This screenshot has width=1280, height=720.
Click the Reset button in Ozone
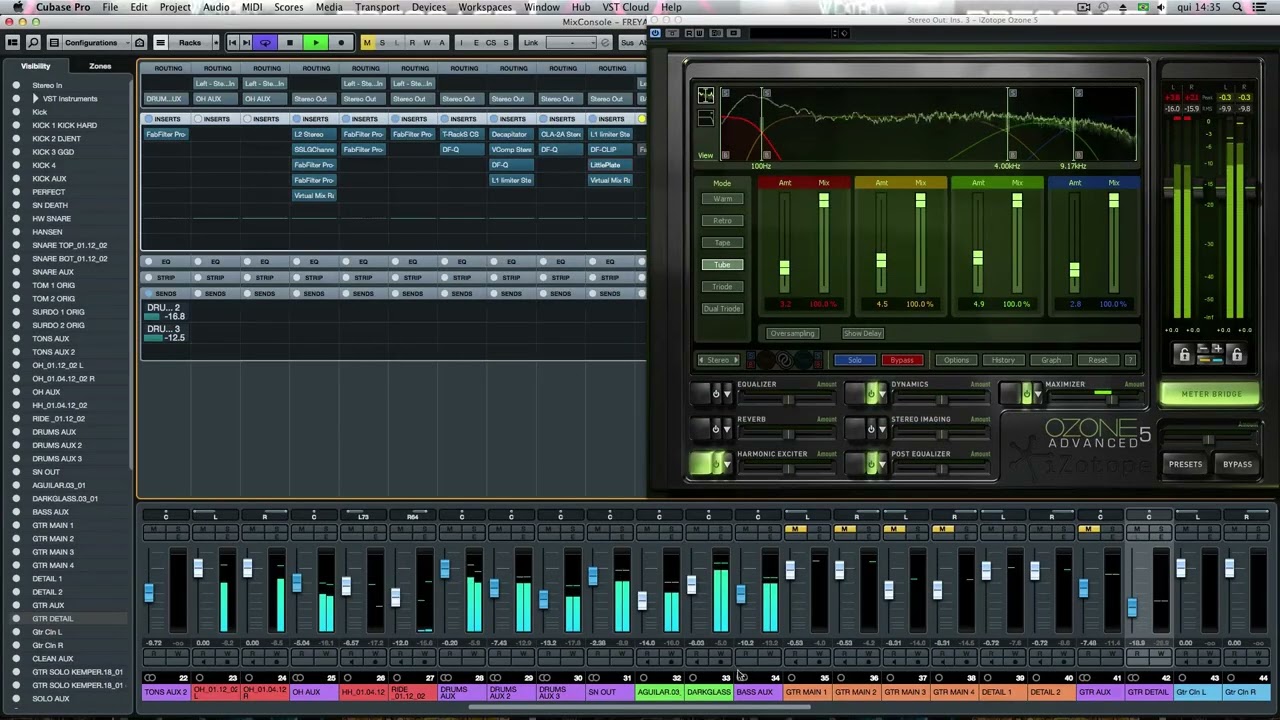click(x=1098, y=360)
